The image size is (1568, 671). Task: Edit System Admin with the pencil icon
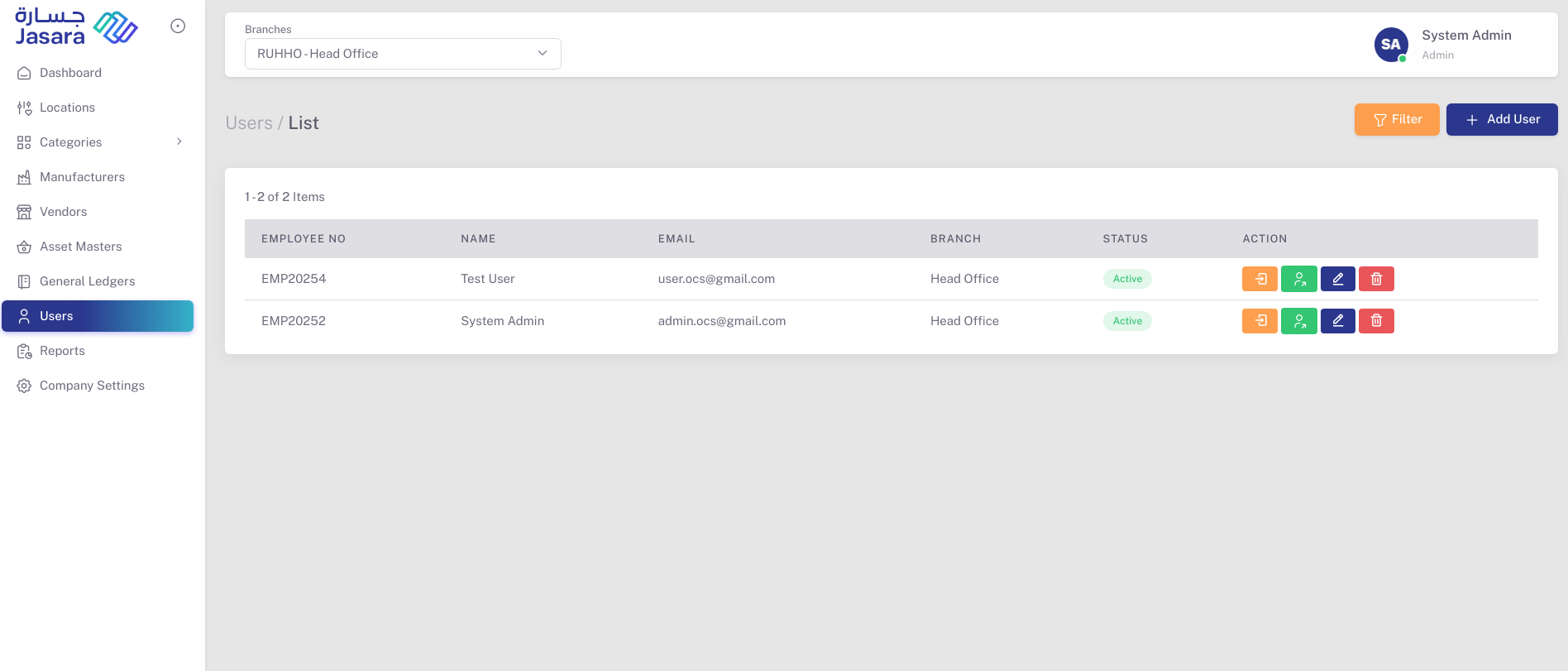coord(1337,321)
